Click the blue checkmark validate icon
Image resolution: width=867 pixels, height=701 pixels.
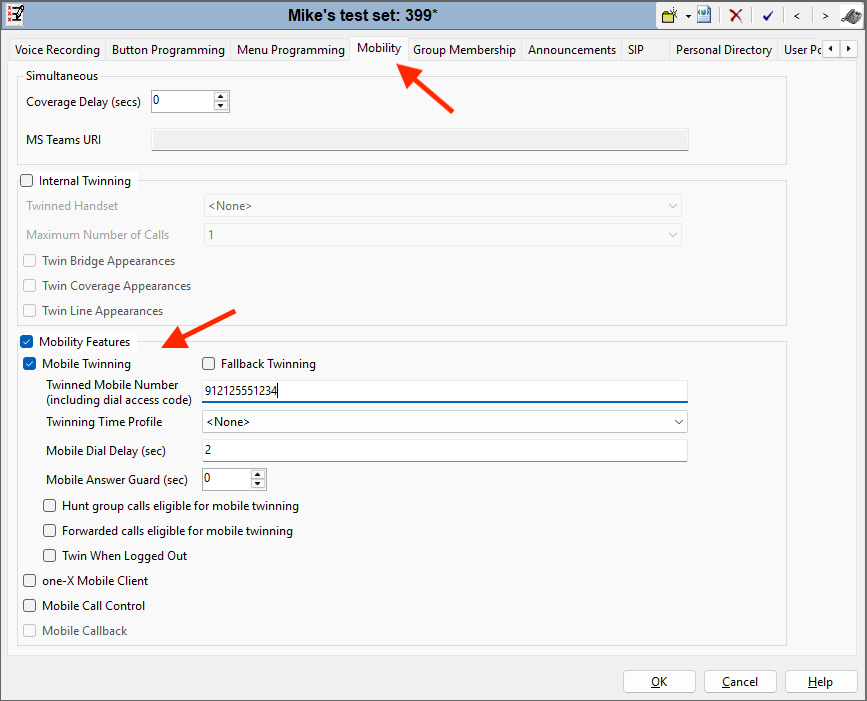click(767, 16)
